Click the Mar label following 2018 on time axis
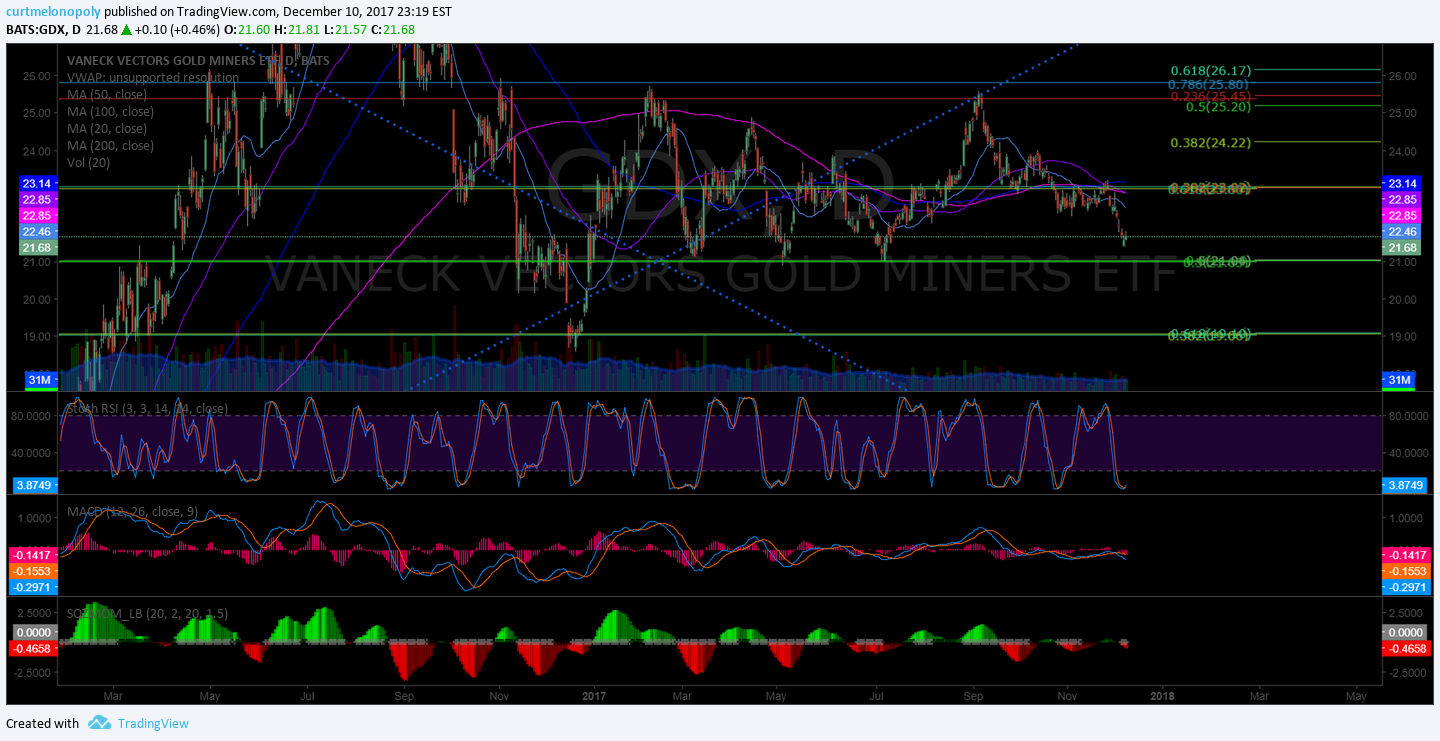This screenshot has height=741, width=1440. pyautogui.click(x=1259, y=694)
